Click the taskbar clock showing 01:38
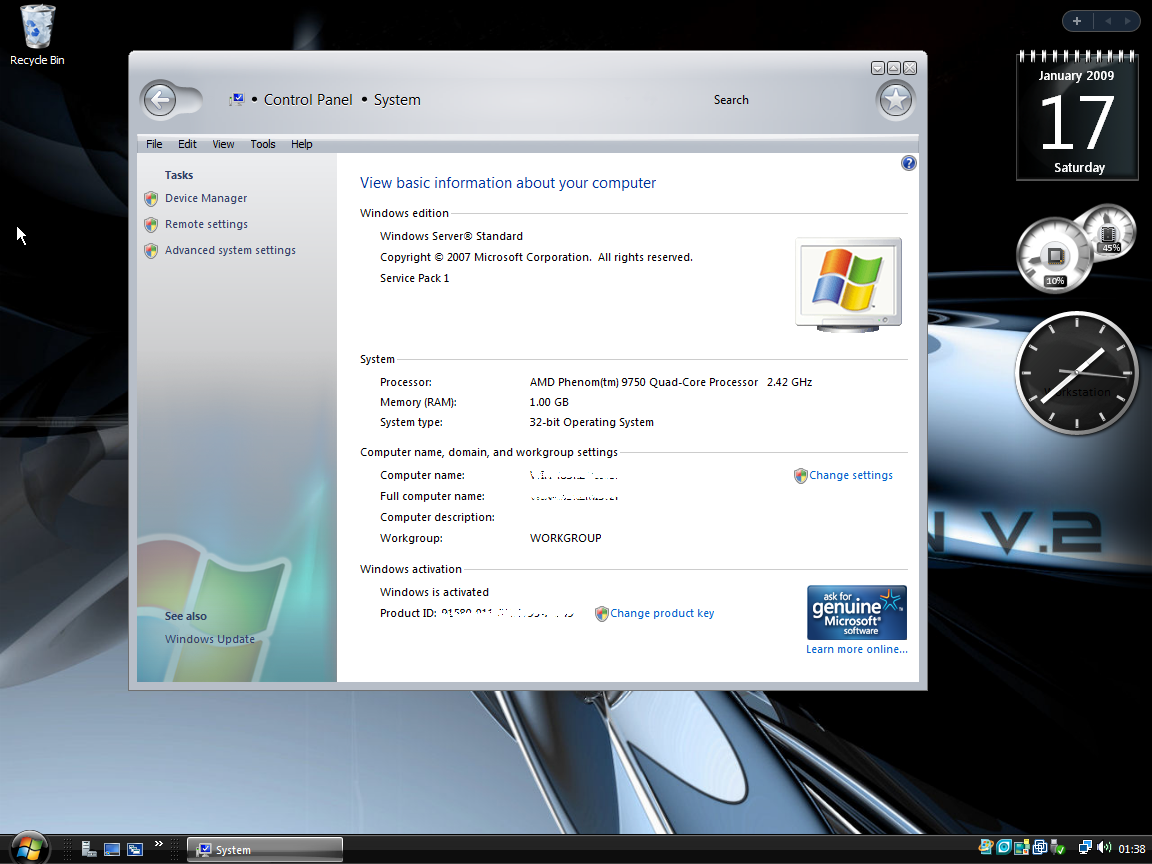This screenshot has height=864, width=1152. coord(1131,849)
